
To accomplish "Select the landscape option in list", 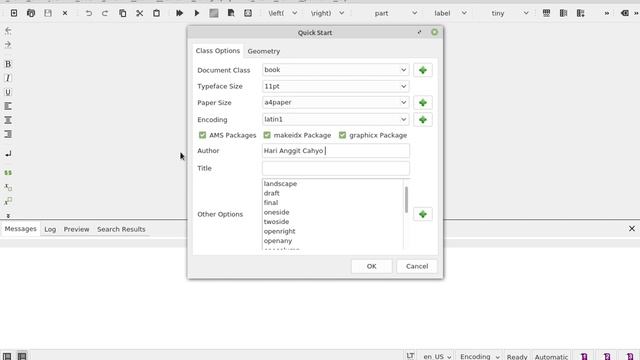I will click(x=280, y=184).
